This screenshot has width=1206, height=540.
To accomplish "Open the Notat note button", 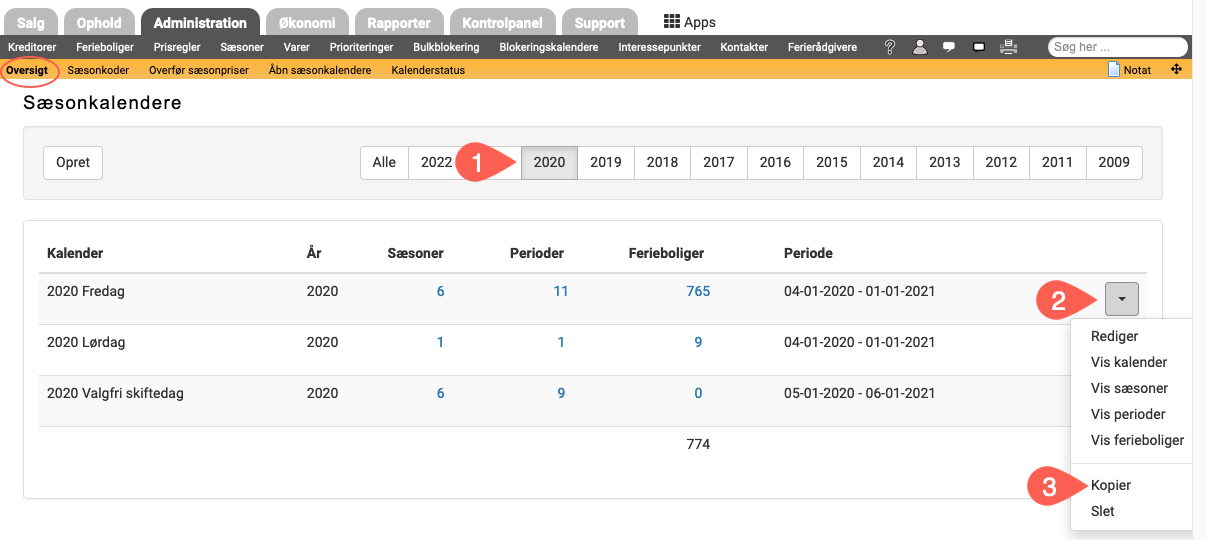I will [x=1129, y=70].
